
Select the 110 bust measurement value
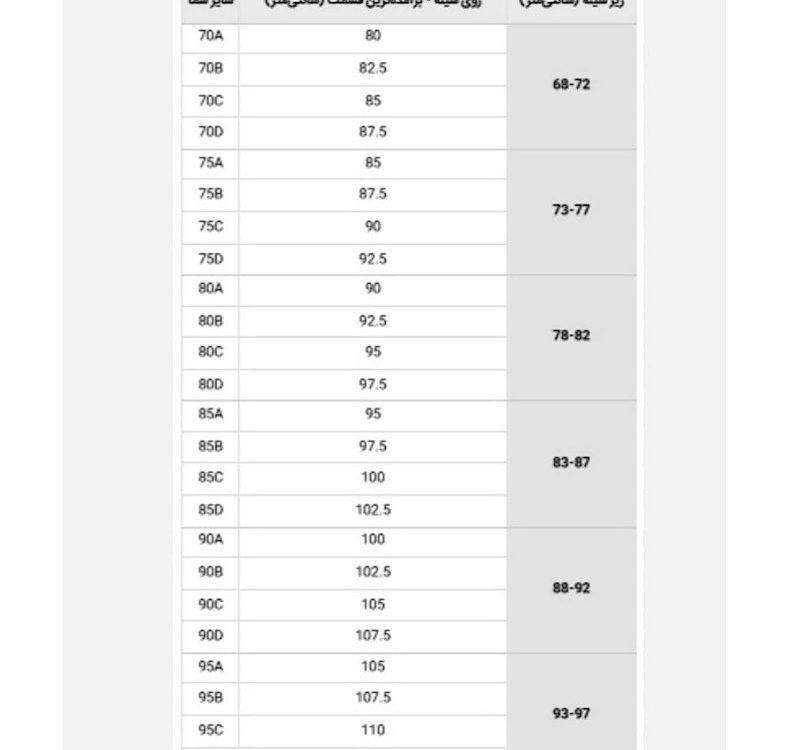[373, 730]
